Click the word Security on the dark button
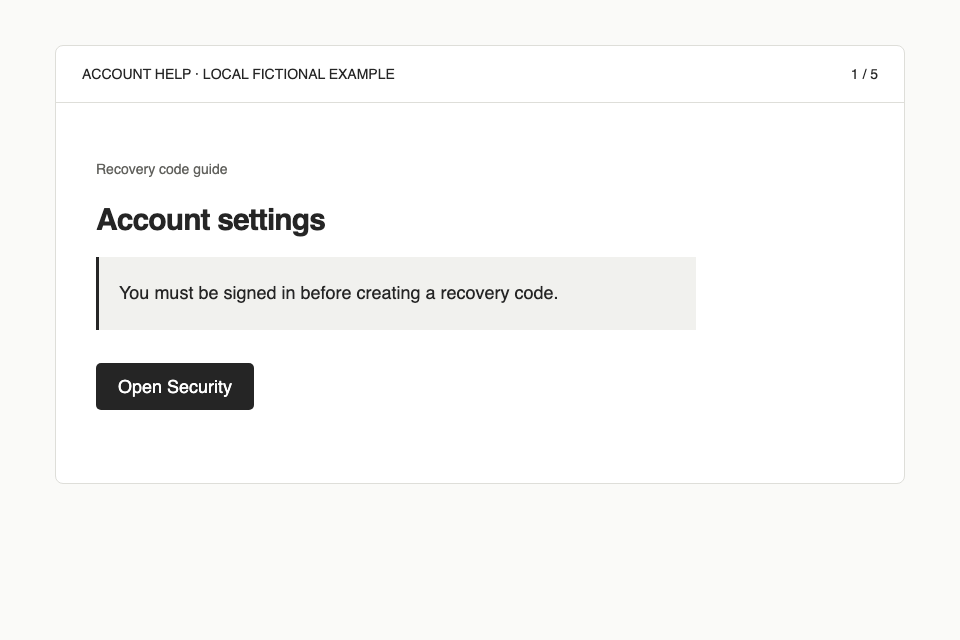Image resolution: width=960 pixels, height=640 pixels. 200,387
